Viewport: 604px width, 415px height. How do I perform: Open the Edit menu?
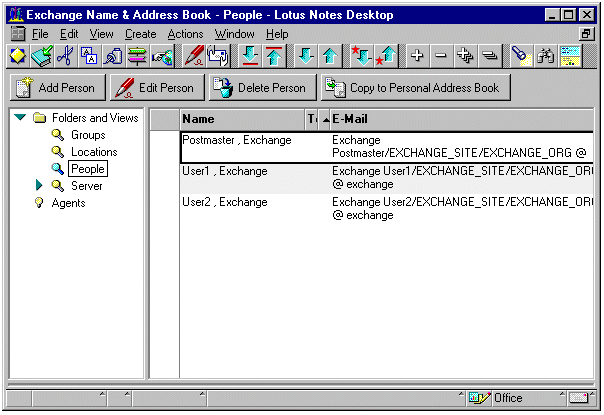click(69, 34)
